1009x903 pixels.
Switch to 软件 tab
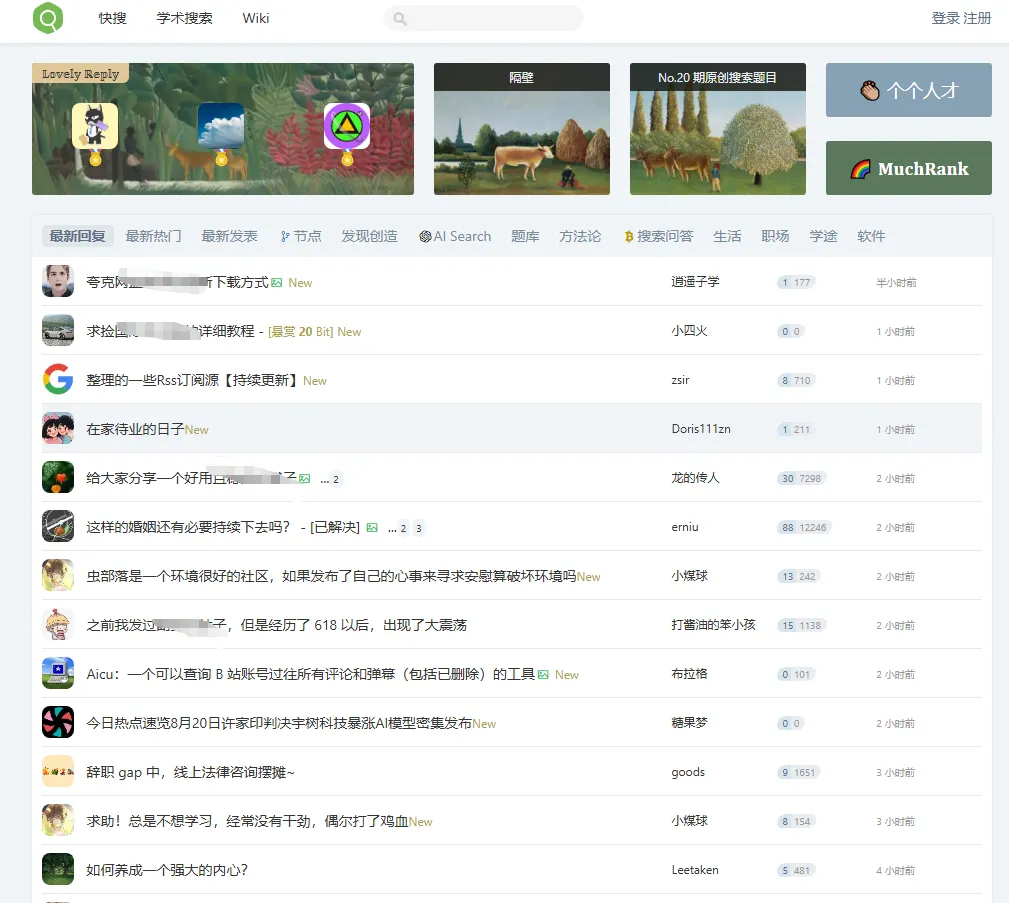click(x=871, y=236)
